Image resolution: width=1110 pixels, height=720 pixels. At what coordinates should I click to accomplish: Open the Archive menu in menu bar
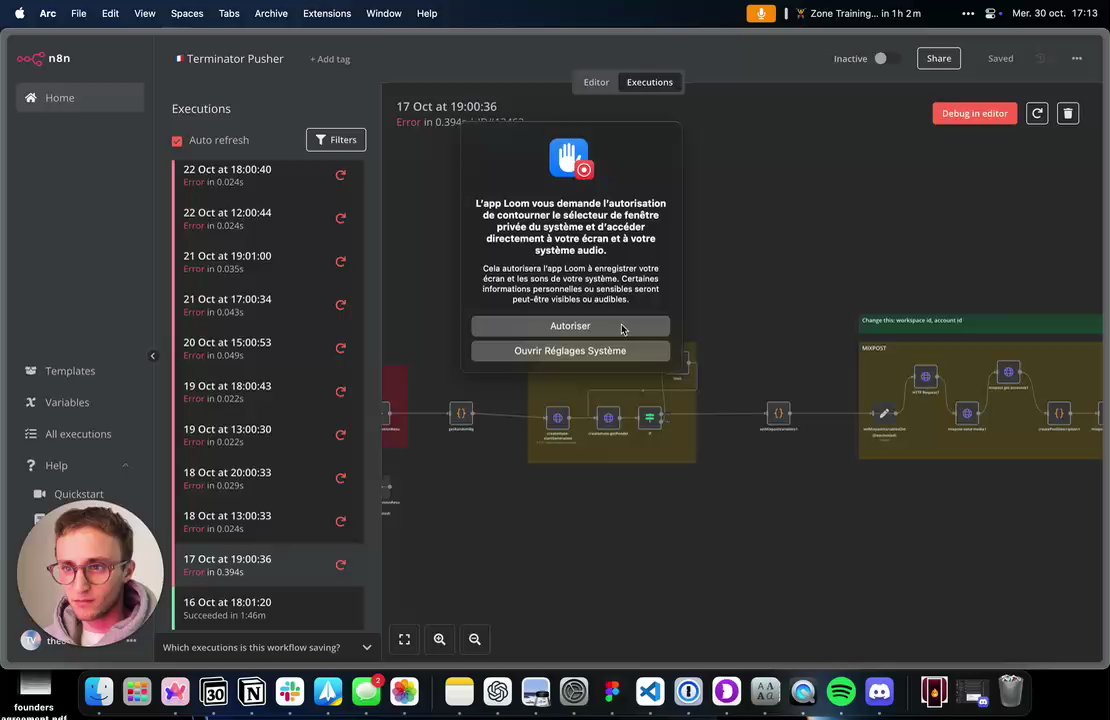pyautogui.click(x=271, y=13)
